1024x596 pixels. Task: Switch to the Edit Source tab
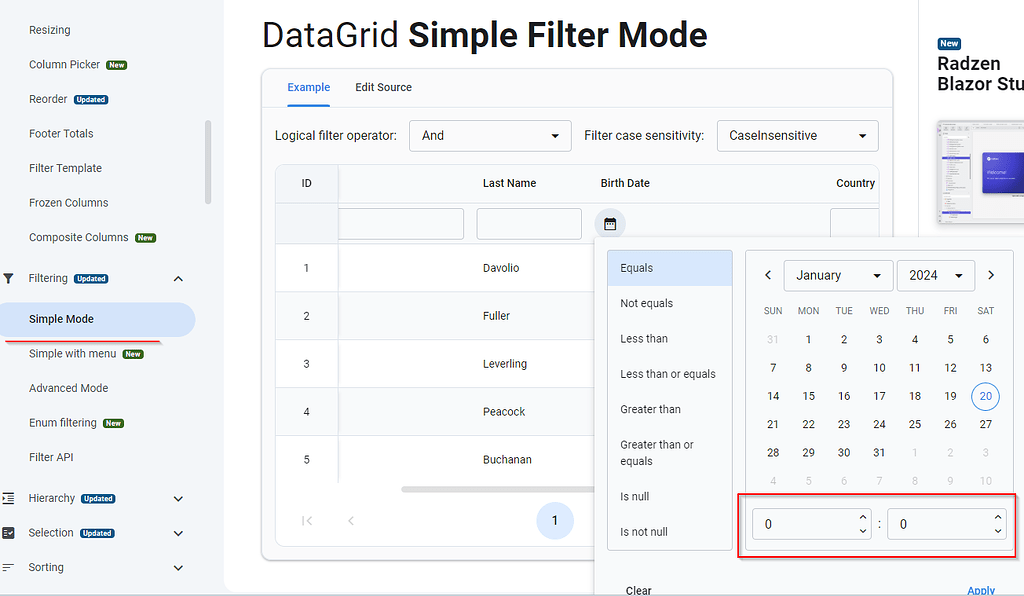[x=383, y=87]
